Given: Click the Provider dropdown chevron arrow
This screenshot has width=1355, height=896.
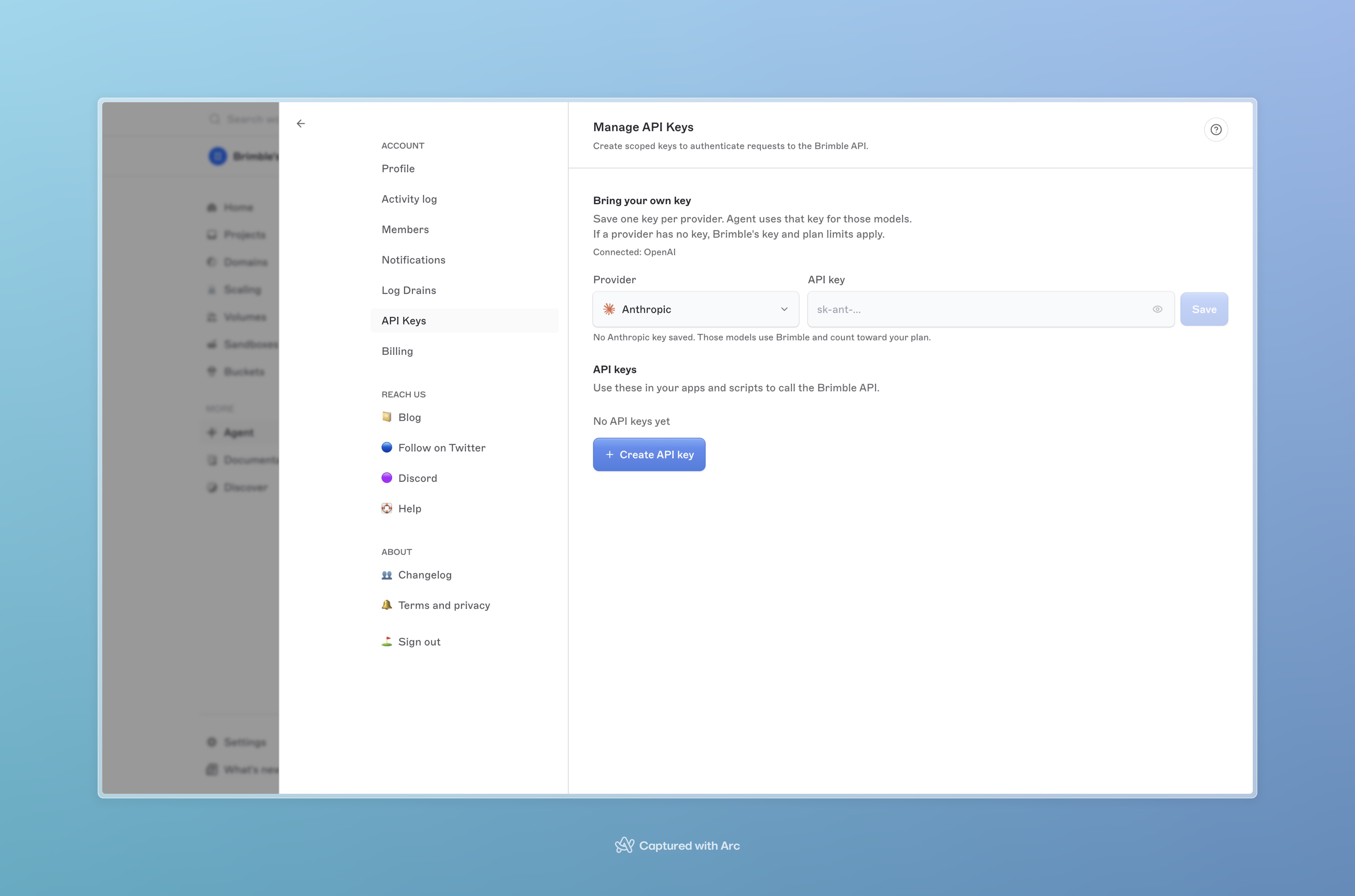Looking at the screenshot, I should (784, 309).
